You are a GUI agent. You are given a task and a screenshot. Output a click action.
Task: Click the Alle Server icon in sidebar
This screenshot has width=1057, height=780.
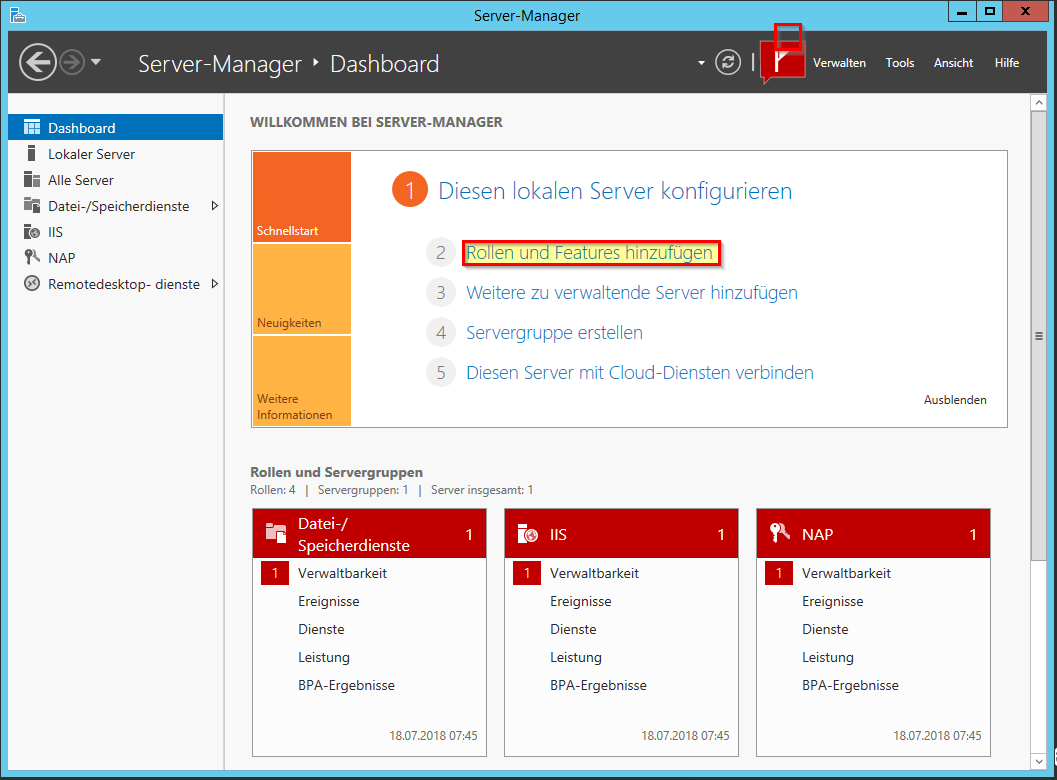click(32, 179)
